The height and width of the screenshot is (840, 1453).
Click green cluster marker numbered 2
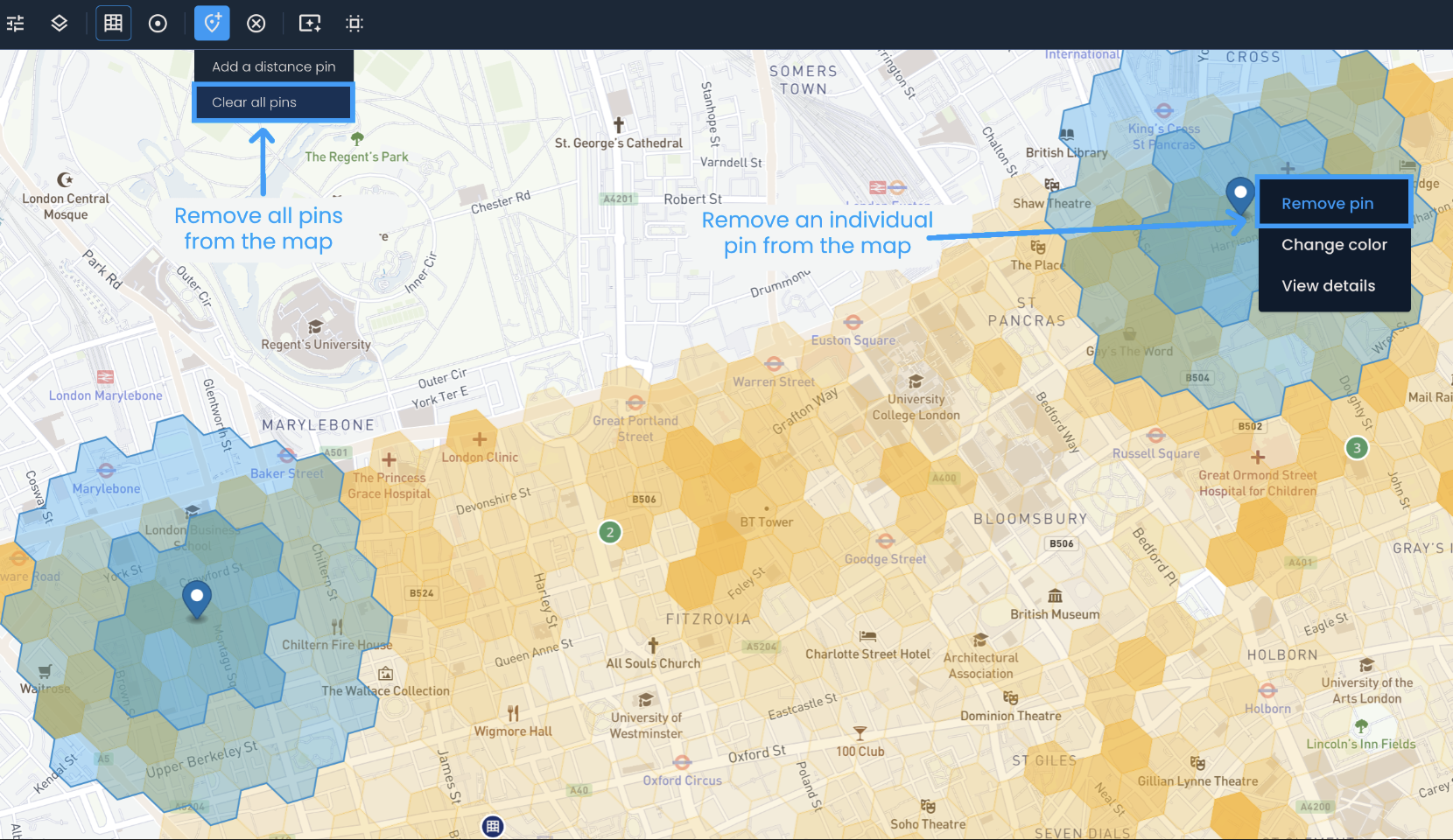pos(610,532)
